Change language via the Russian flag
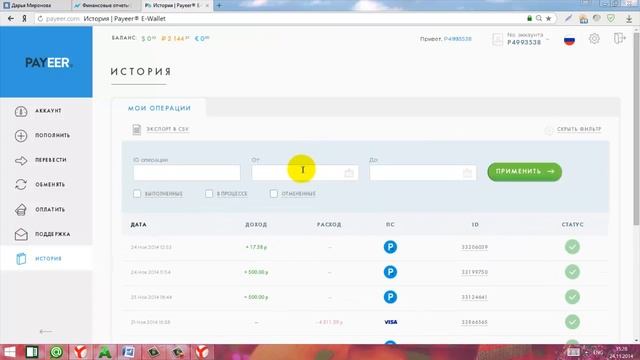Screen dimensions: 640x360 click(569, 40)
